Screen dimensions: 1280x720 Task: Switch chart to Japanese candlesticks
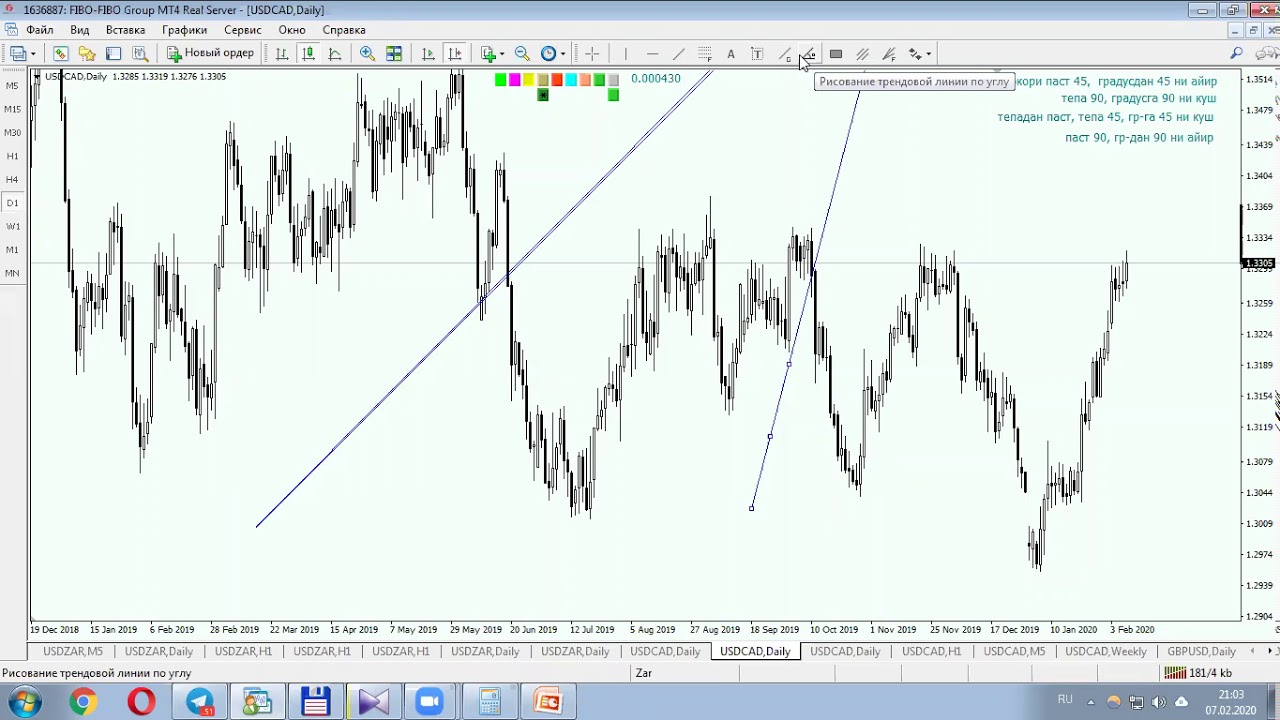[x=308, y=54]
